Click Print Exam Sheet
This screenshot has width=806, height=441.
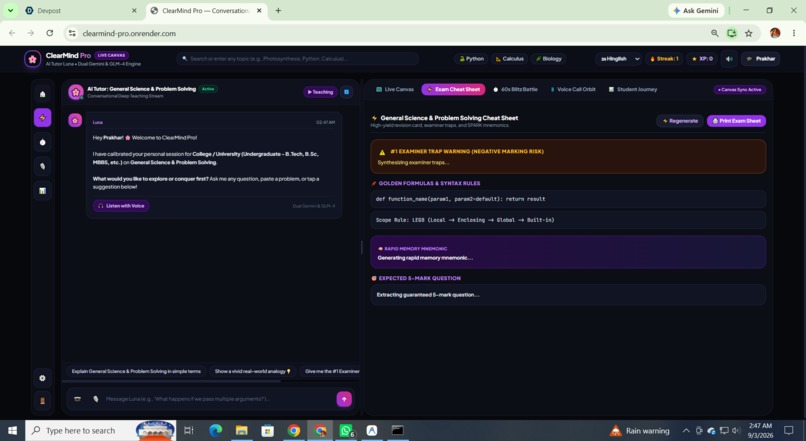[x=737, y=121]
